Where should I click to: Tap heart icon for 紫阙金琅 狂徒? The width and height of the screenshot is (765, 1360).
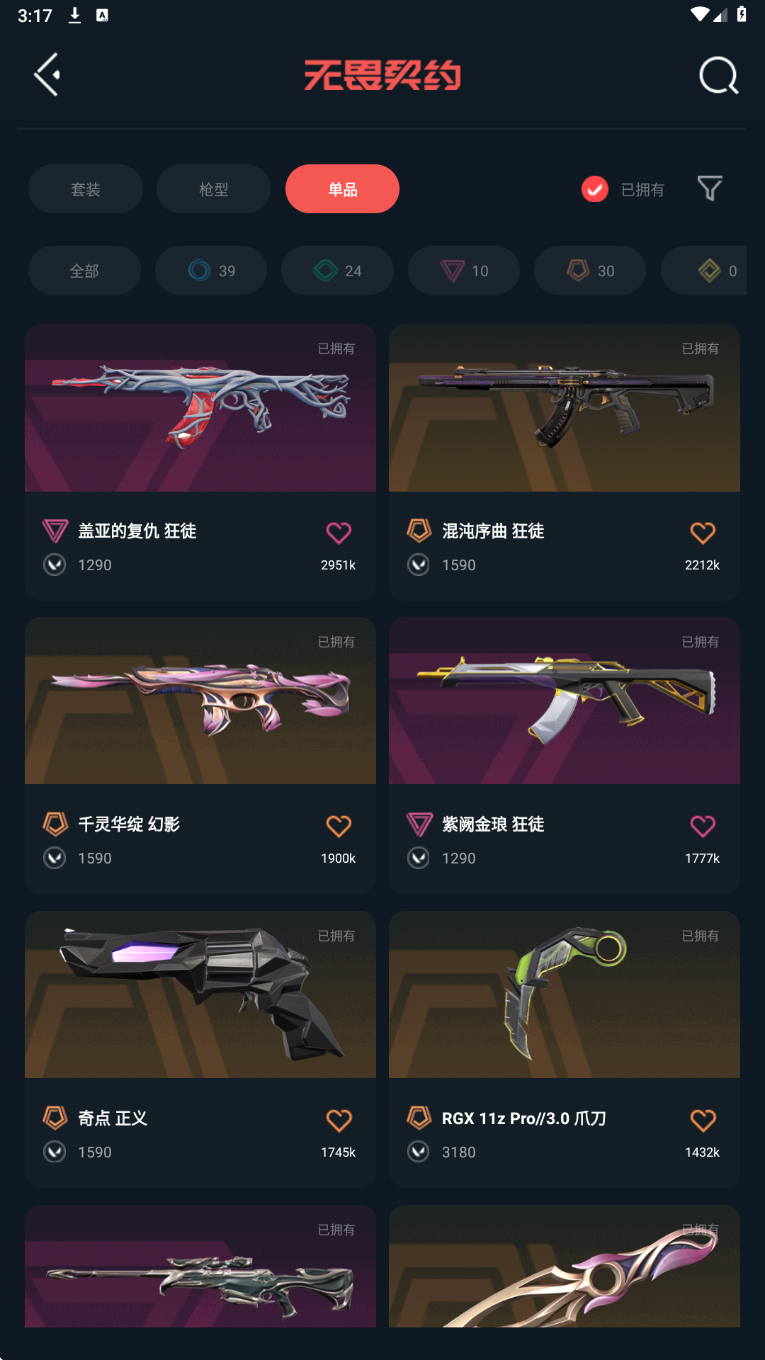[x=703, y=825]
